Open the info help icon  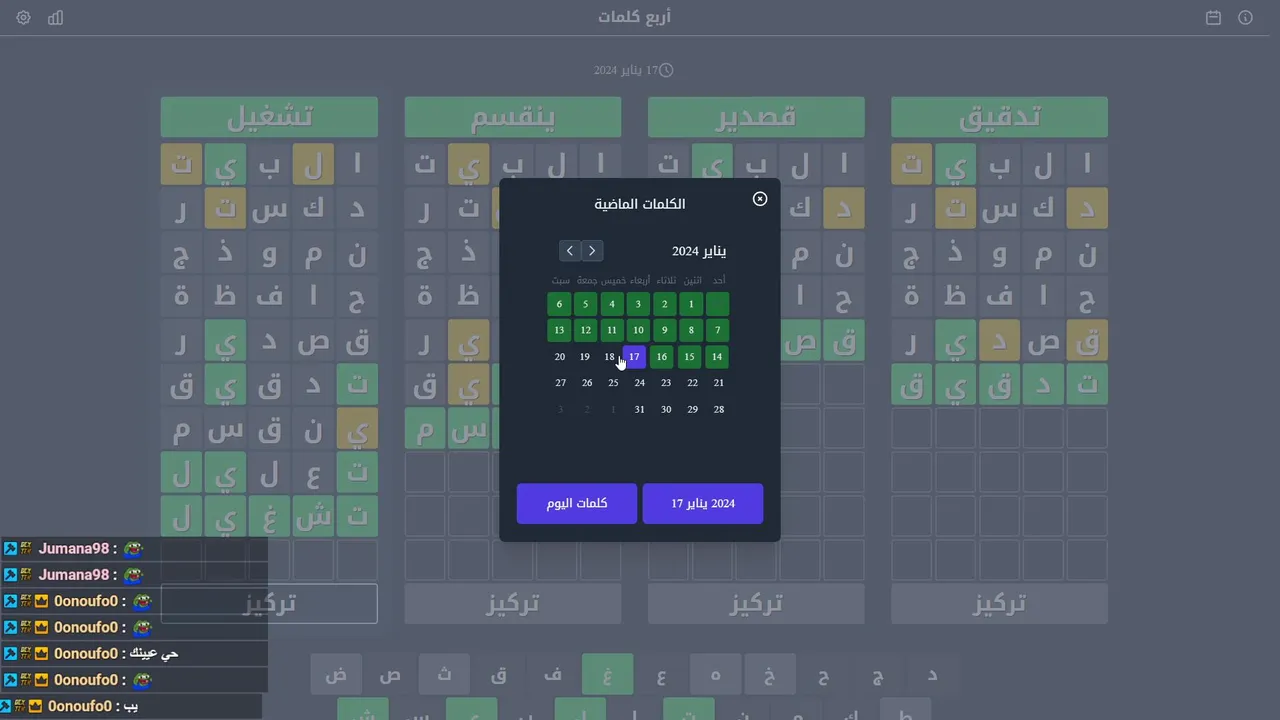(x=1245, y=18)
